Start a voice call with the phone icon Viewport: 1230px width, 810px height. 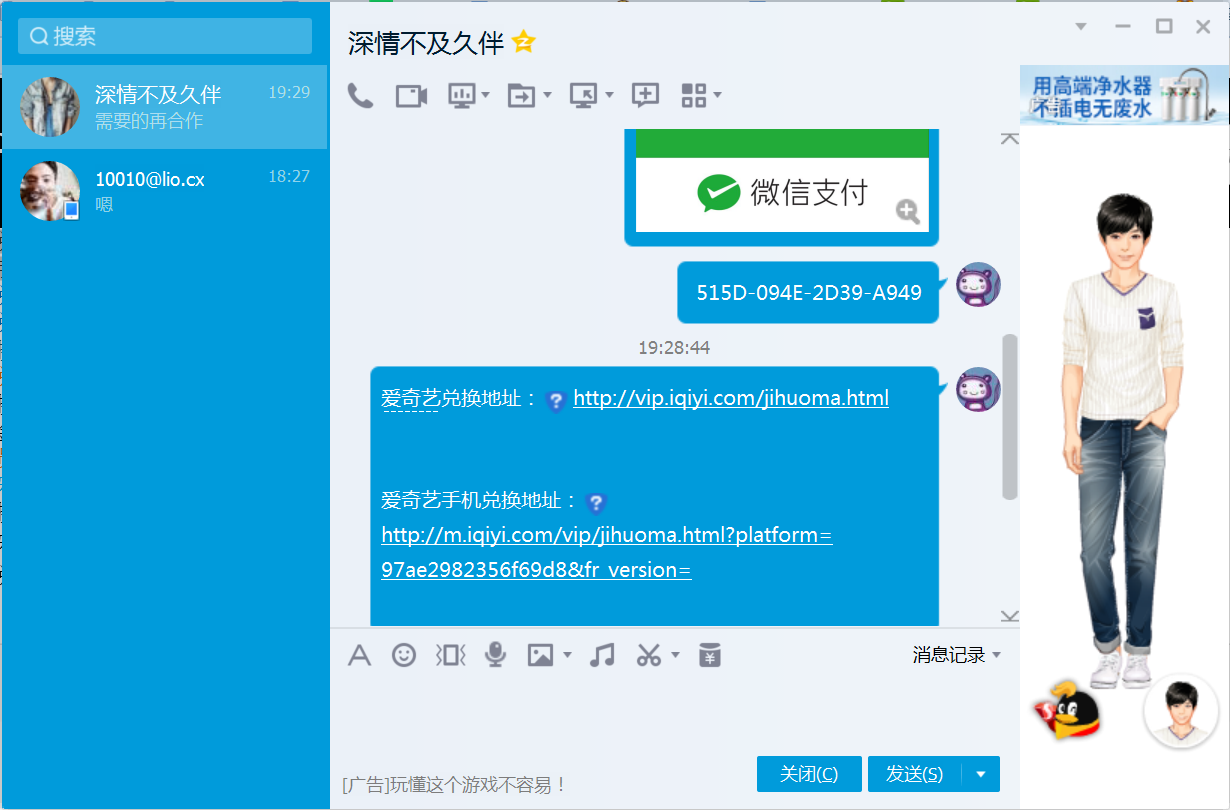[x=360, y=95]
